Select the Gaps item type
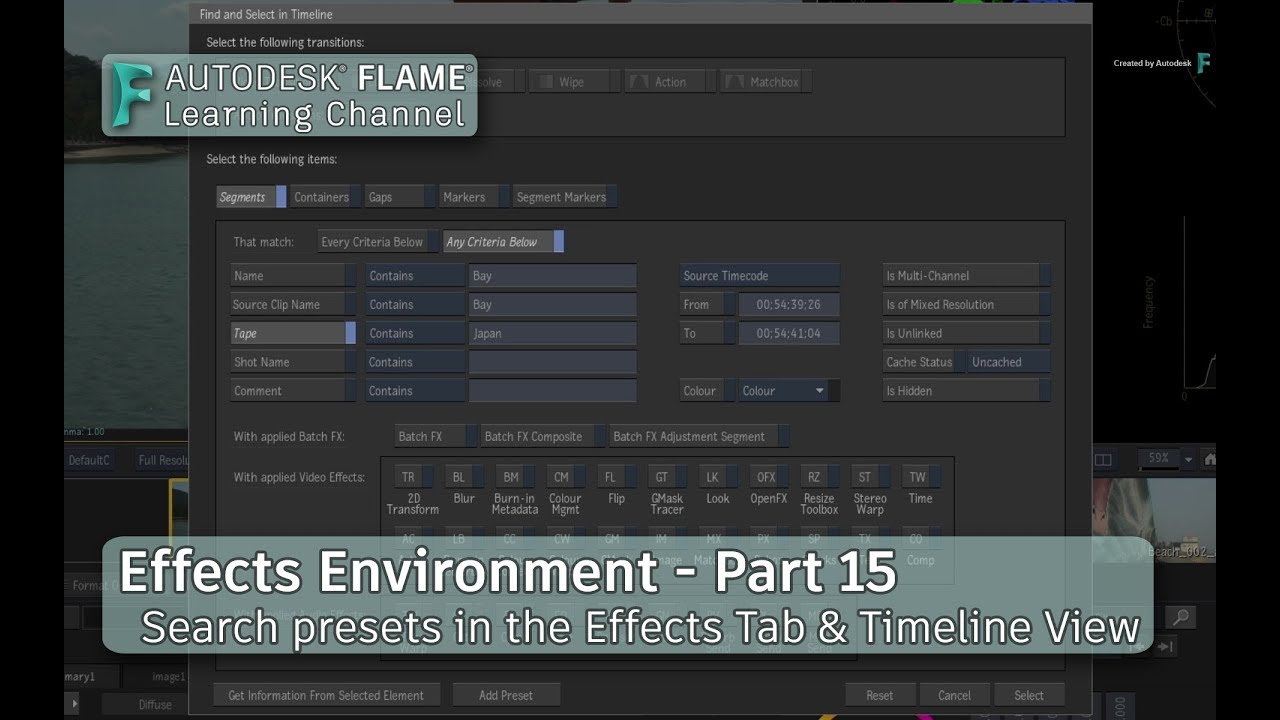The width and height of the screenshot is (1280, 720). coord(400,197)
